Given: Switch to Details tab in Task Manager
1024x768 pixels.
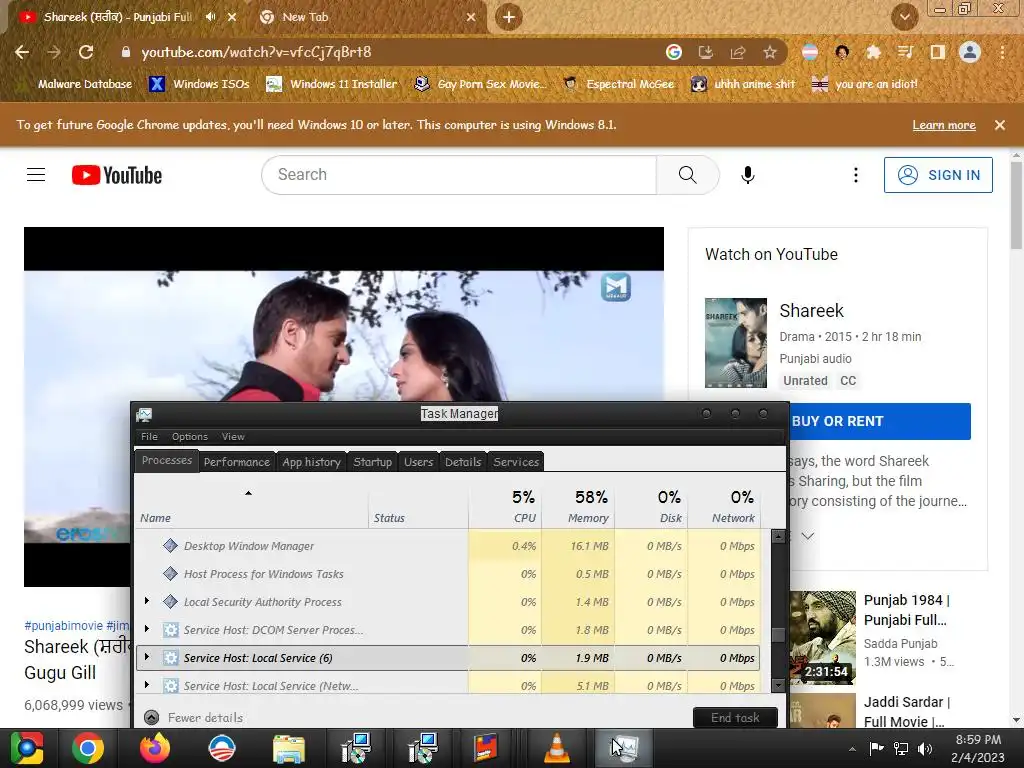Looking at the screenshot, I should [x=463, y=462].
